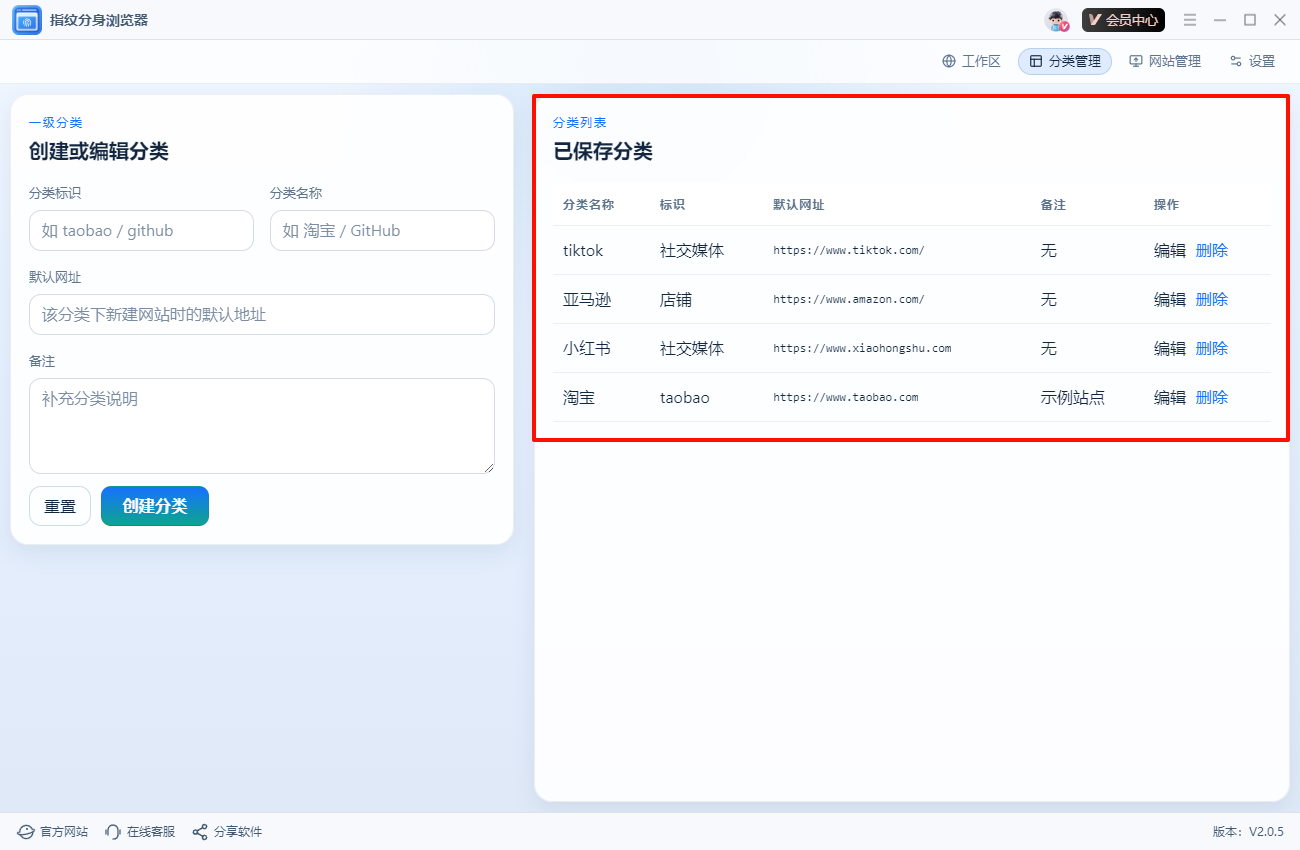Image resolution: width=1300 pixels, height=850 pixels.
Task: Click the https://www.tiktok.com/ URL cell
Action: coord(849,250)
